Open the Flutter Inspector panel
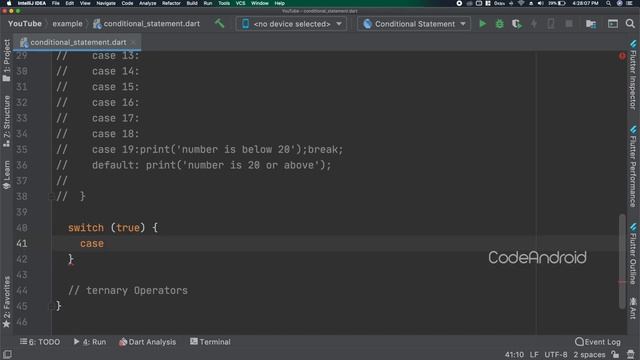 pyautogui.click(x=633, y=75)
